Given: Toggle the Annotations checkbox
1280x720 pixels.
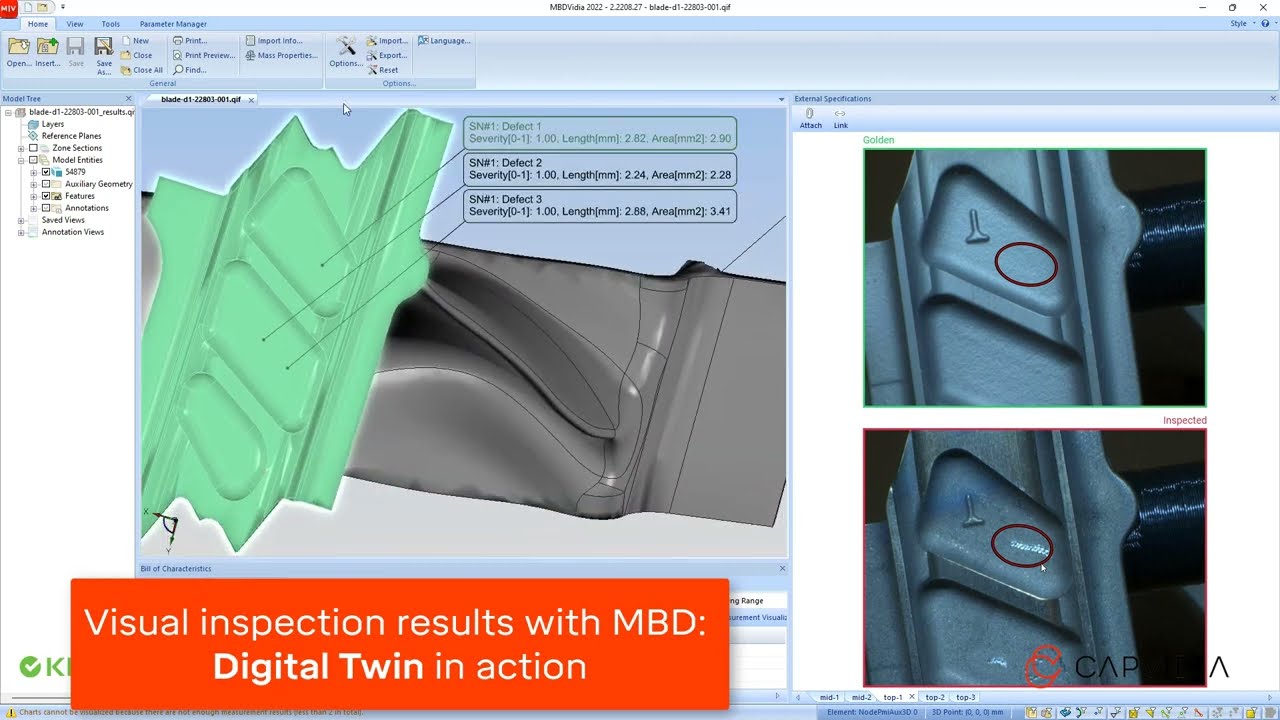Looking at the screenshot, I should 45,208.
